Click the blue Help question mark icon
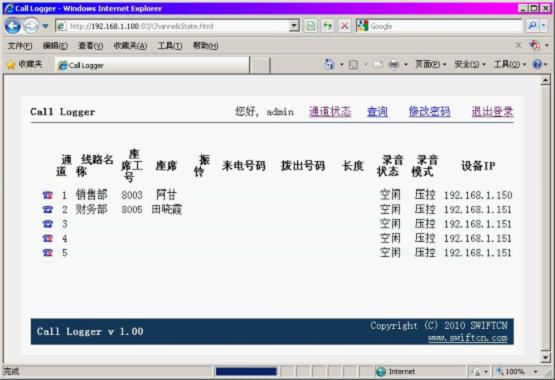 pyautogui.click(x=537, y=64)
